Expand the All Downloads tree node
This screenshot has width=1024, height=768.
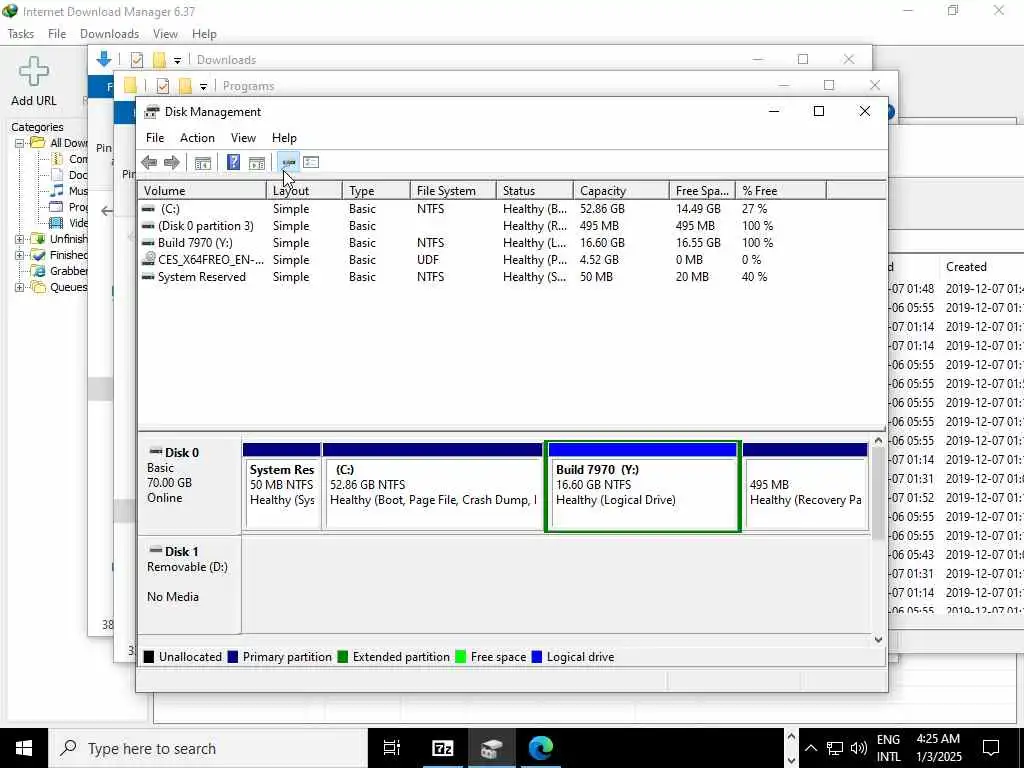[20, 143]
